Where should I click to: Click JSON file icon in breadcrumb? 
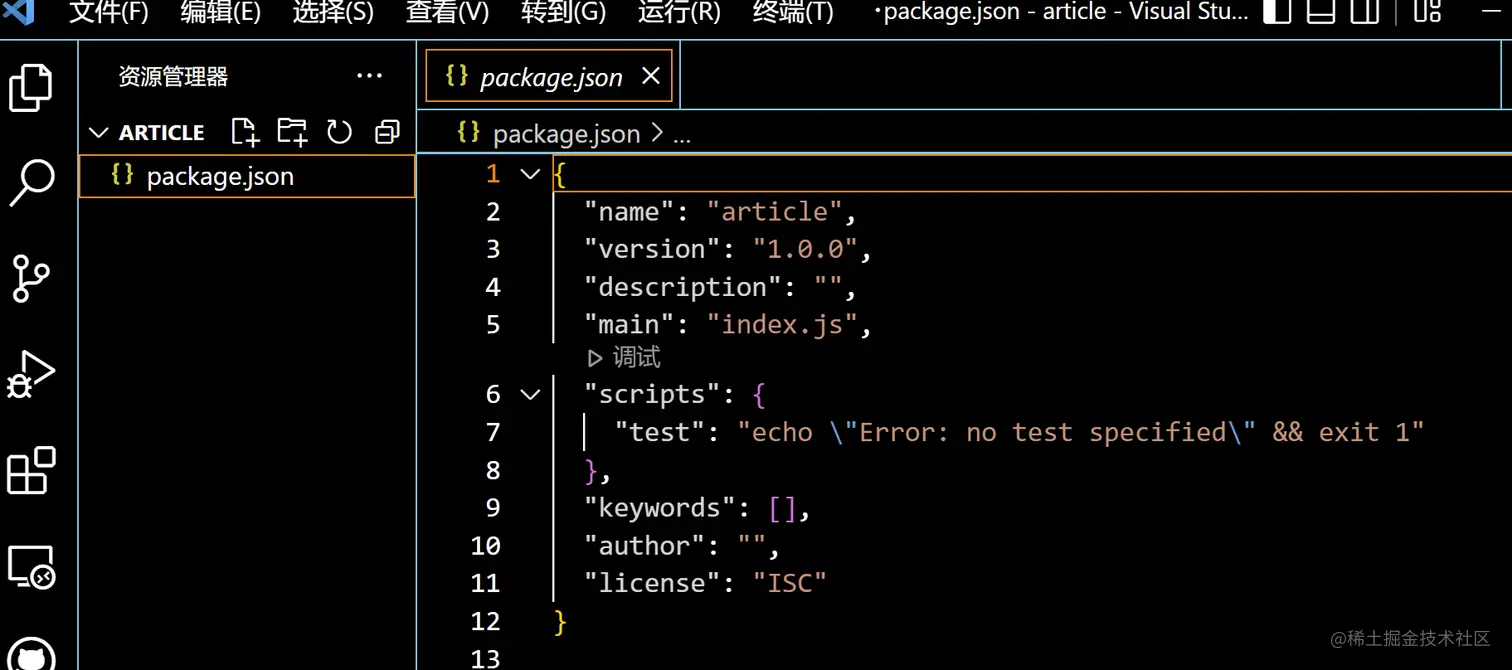coord(468,133)
